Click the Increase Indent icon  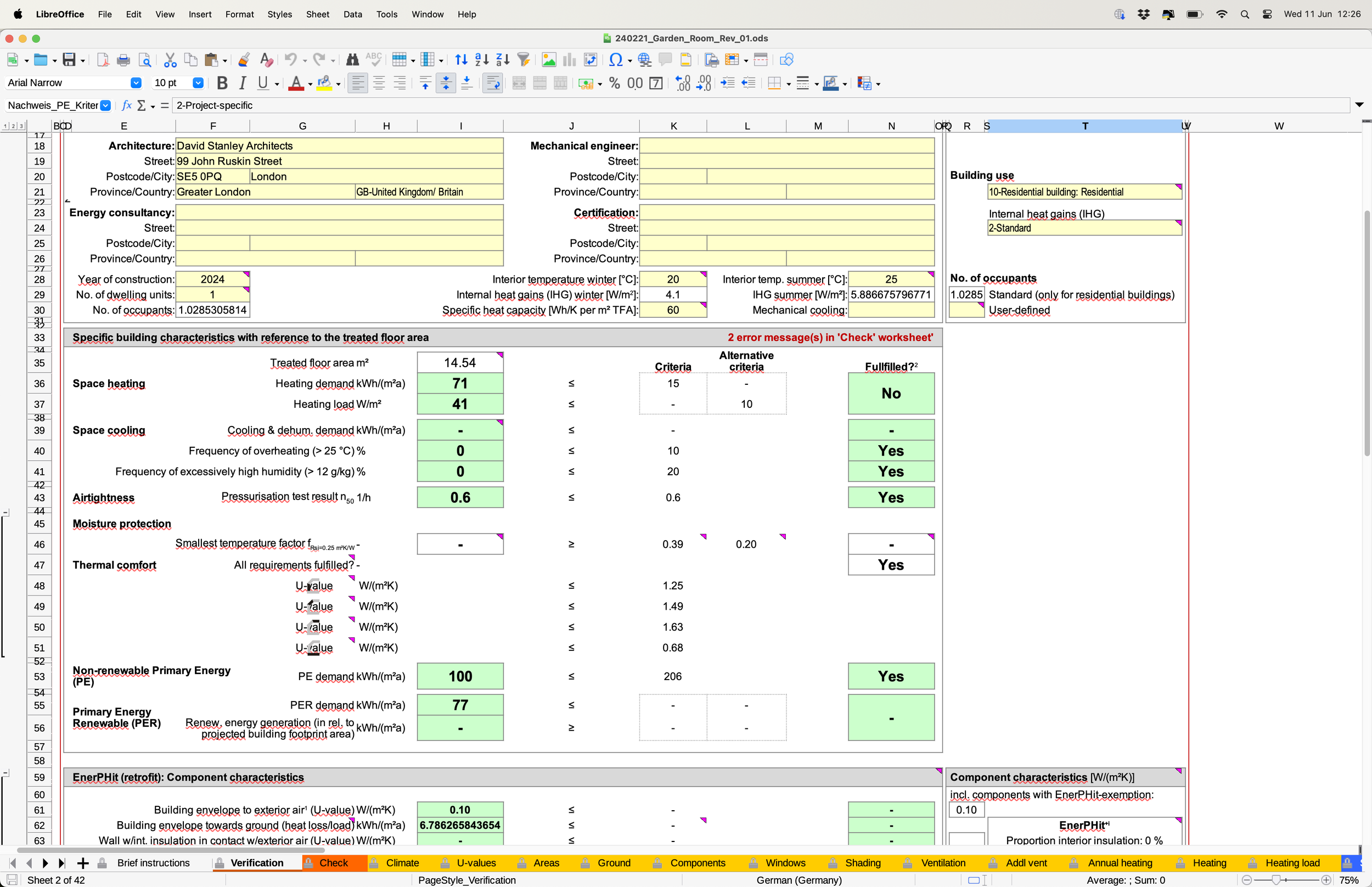[728, 83]
